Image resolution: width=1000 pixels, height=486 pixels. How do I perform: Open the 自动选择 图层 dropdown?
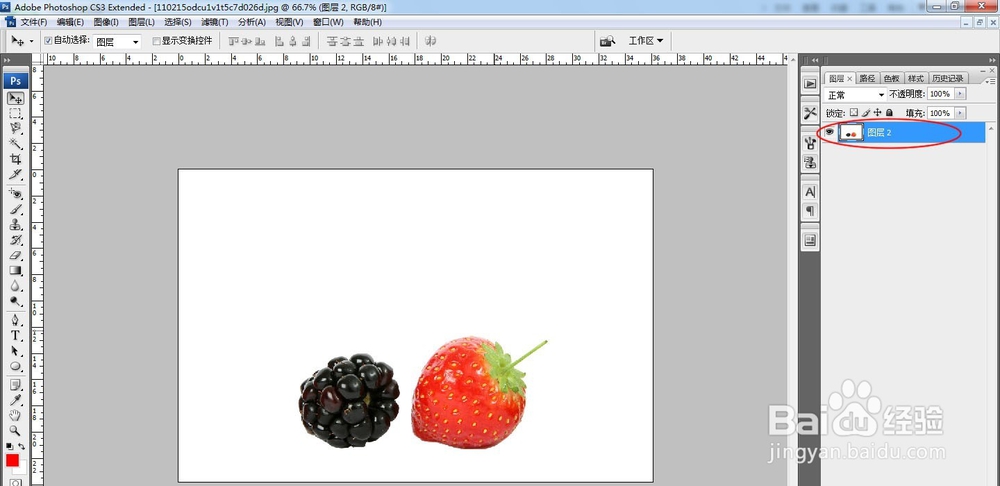pos(118,42)
